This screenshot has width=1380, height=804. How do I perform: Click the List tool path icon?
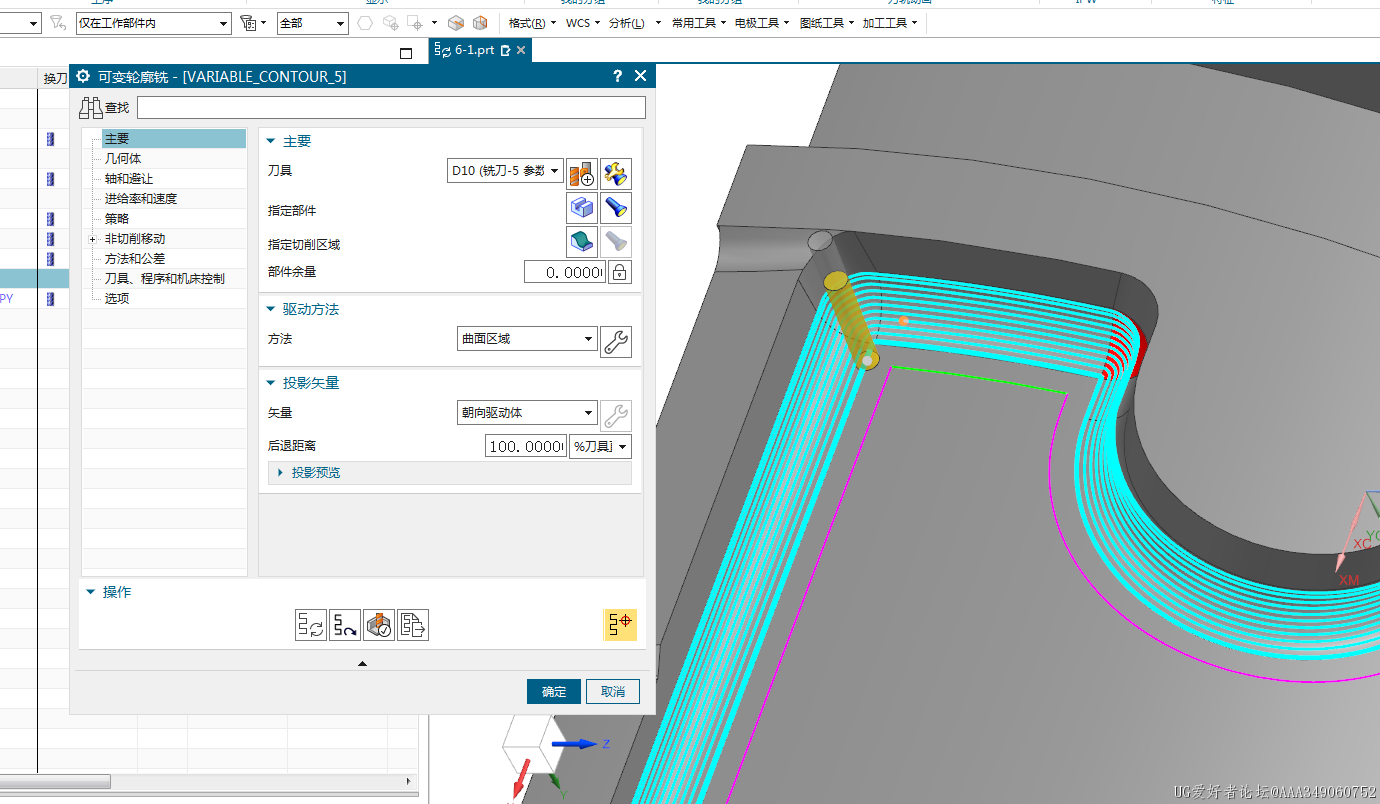pyautogui.click(x=413, y=625)
